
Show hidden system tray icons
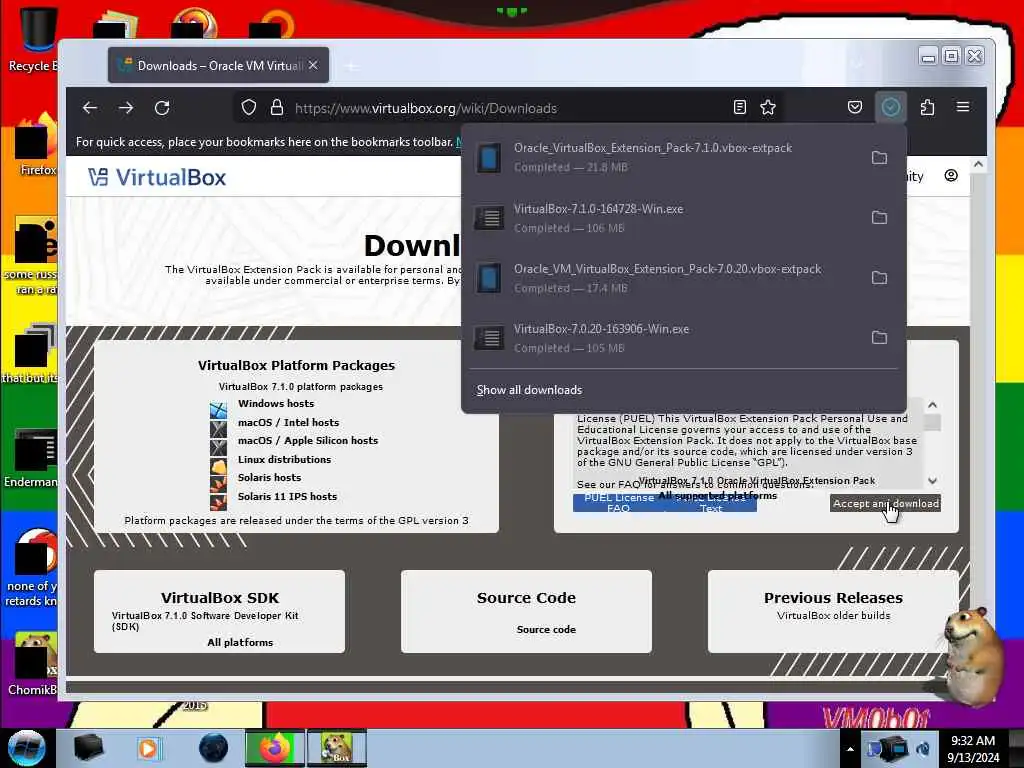(x=850, y=749)
